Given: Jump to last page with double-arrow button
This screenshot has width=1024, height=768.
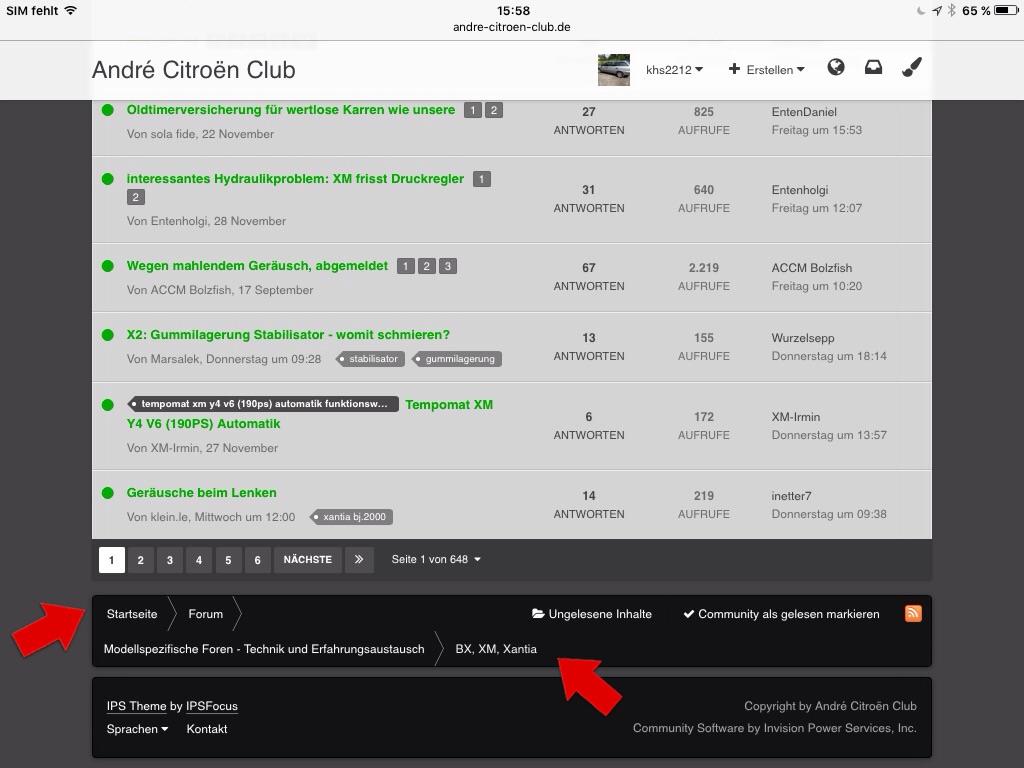Looking at the screenshot, I should click(x=359, y=560).
